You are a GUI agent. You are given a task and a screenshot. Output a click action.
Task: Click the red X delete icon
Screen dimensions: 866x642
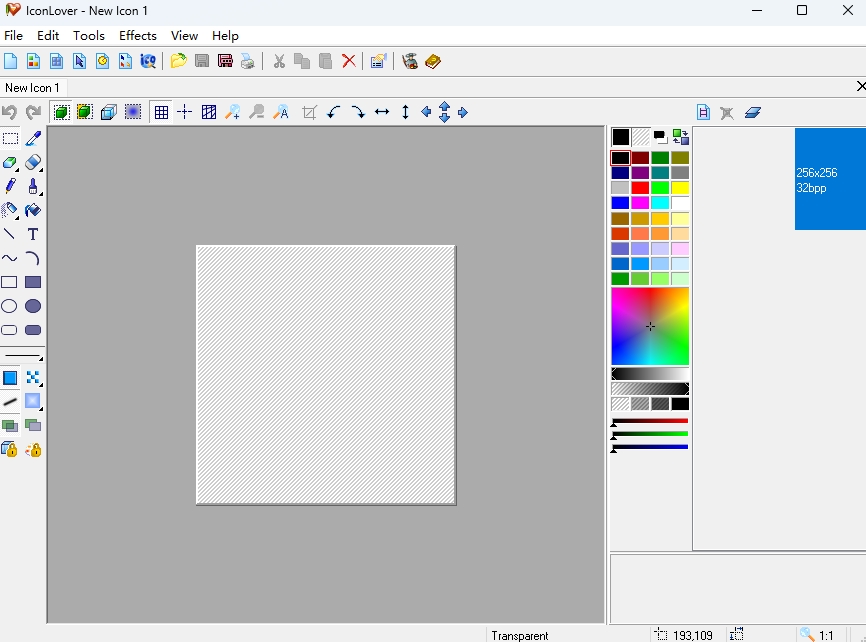348,61
